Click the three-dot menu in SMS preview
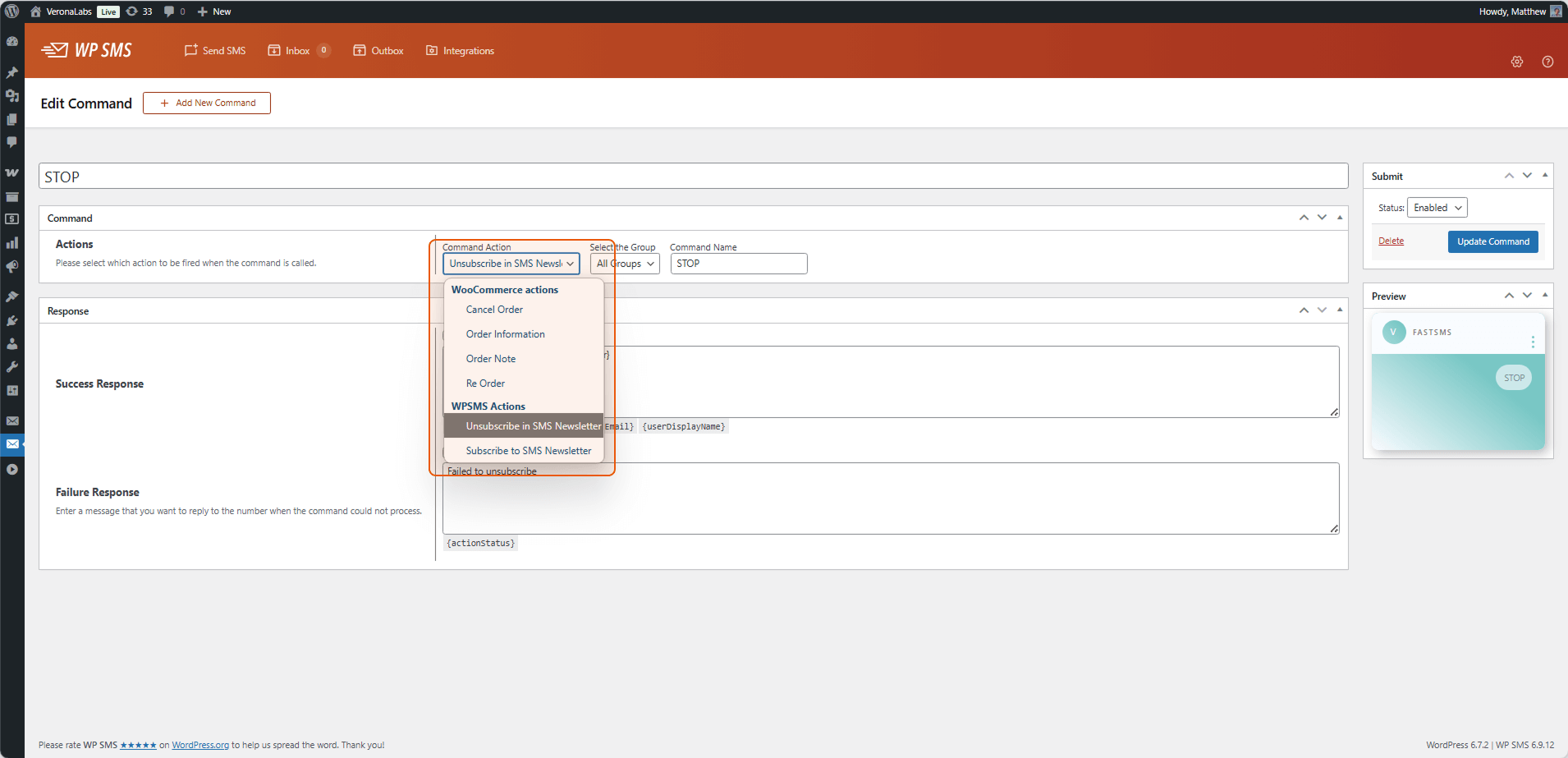The height and width of the screenshot is (758, 1568). coord(1533,342)
